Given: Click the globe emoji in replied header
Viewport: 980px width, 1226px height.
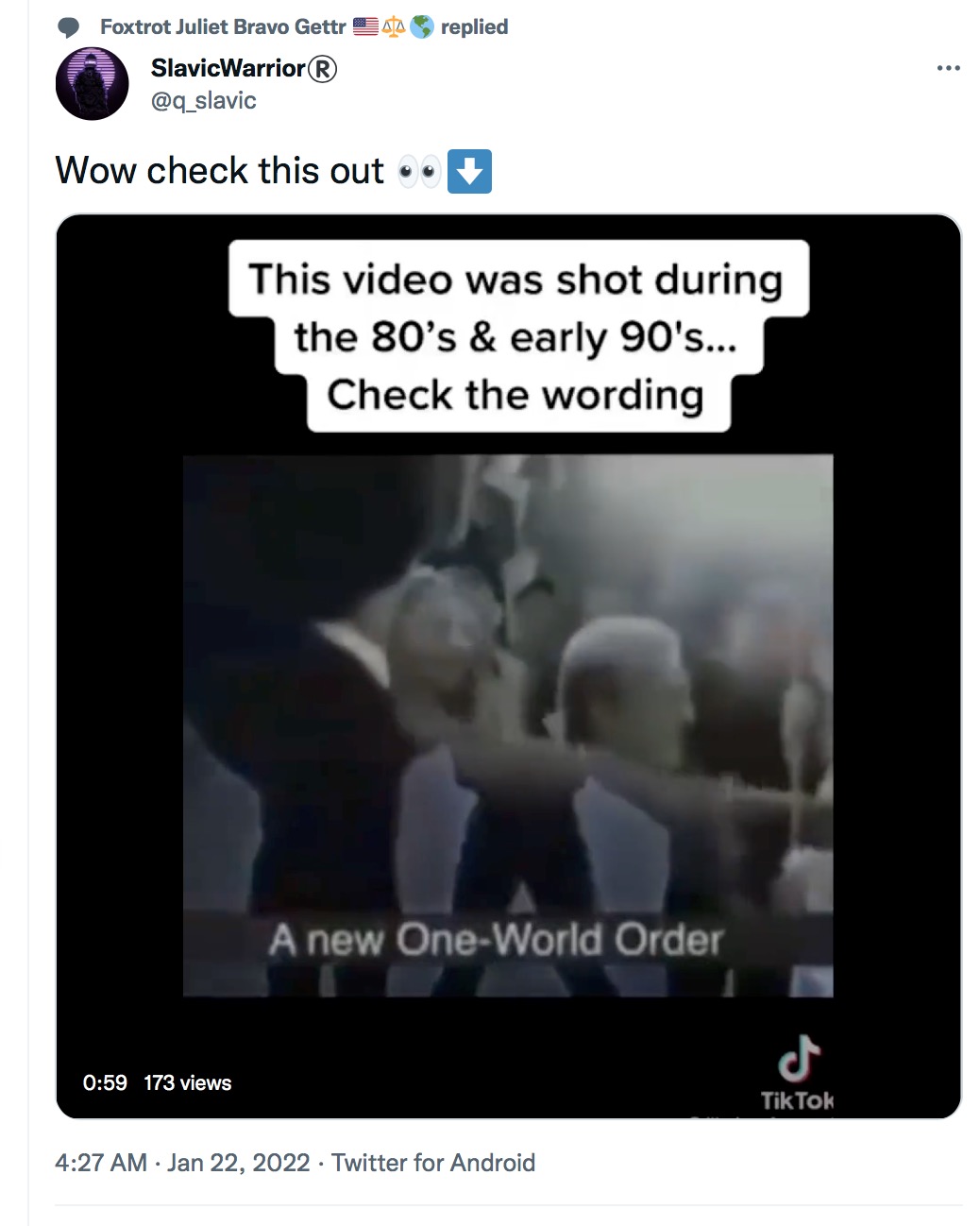Looking at the screenshot, I should pos(422,26).
